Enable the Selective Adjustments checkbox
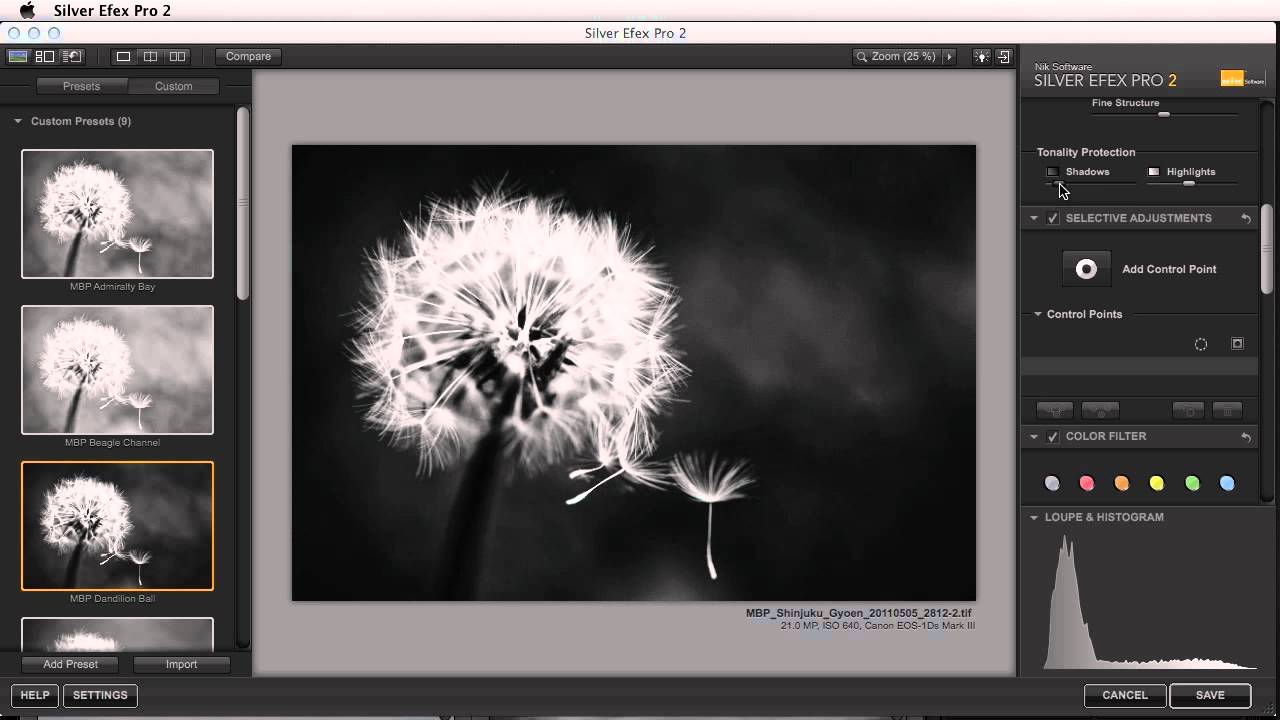This screenshot has width=1280, height=720. [x=1053, y=218]
